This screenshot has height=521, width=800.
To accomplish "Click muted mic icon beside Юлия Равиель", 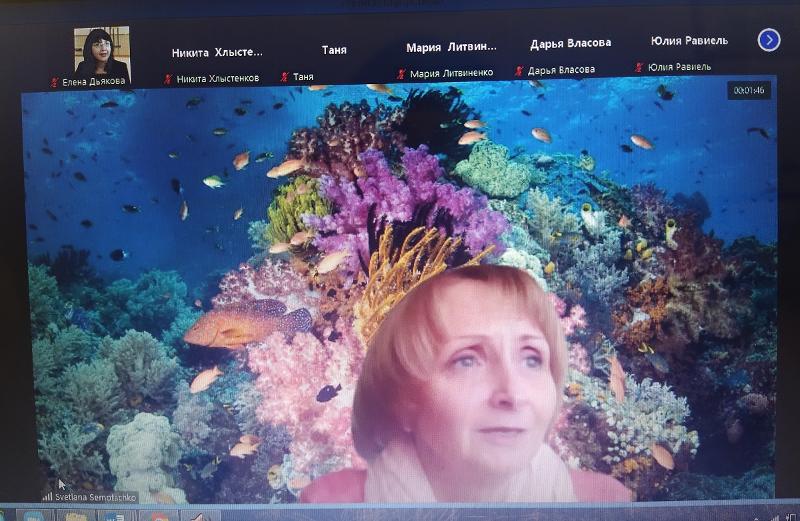I will (640, 67).
